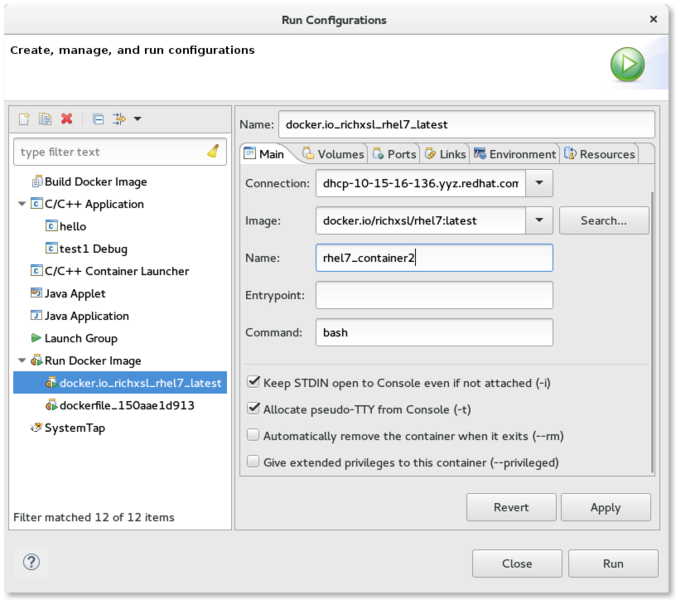Click the SystemTap icon

(x=36, y=427)
